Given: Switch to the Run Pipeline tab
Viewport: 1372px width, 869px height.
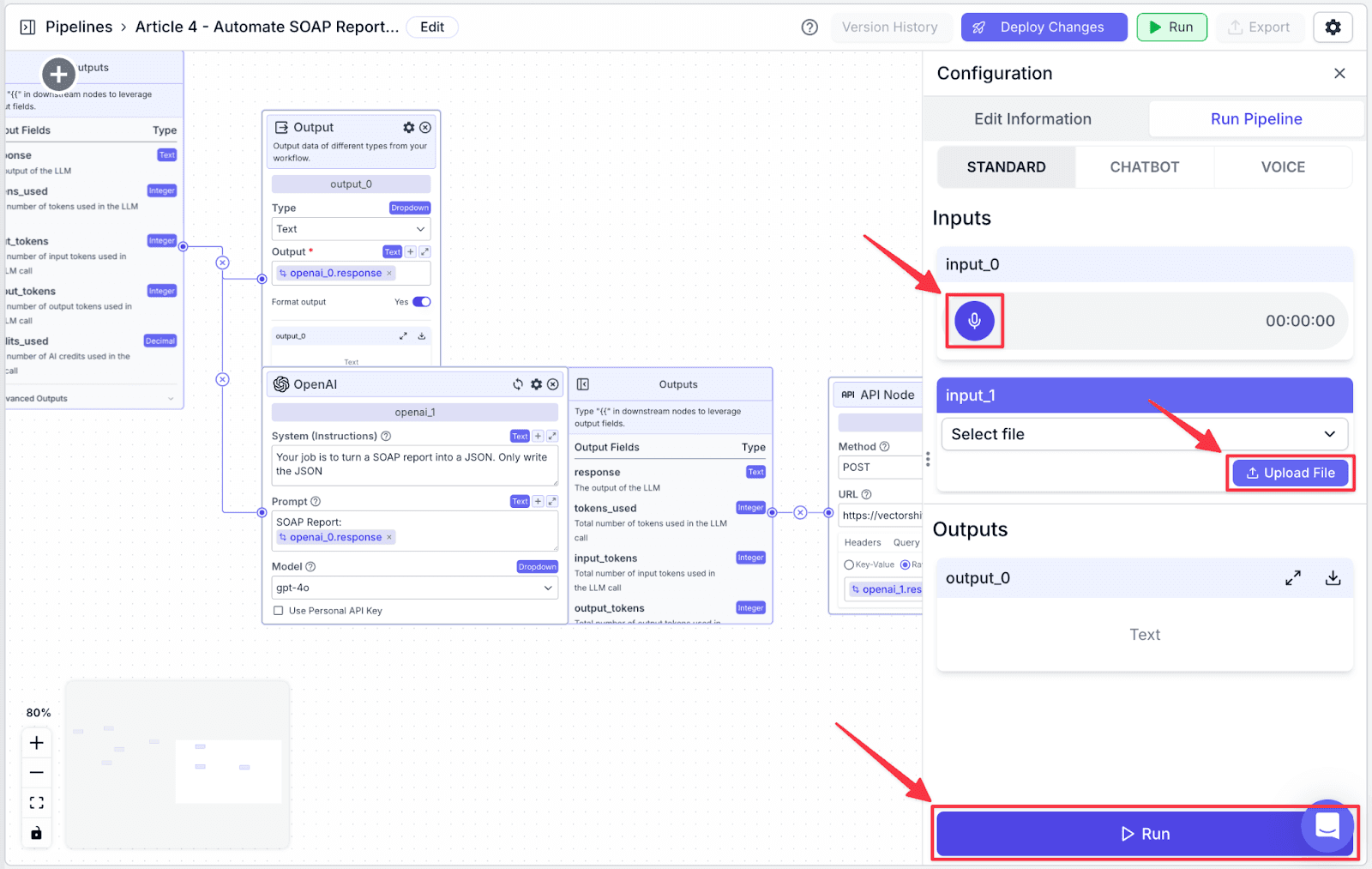Looking at the screenshot, I should [1256, 119].
